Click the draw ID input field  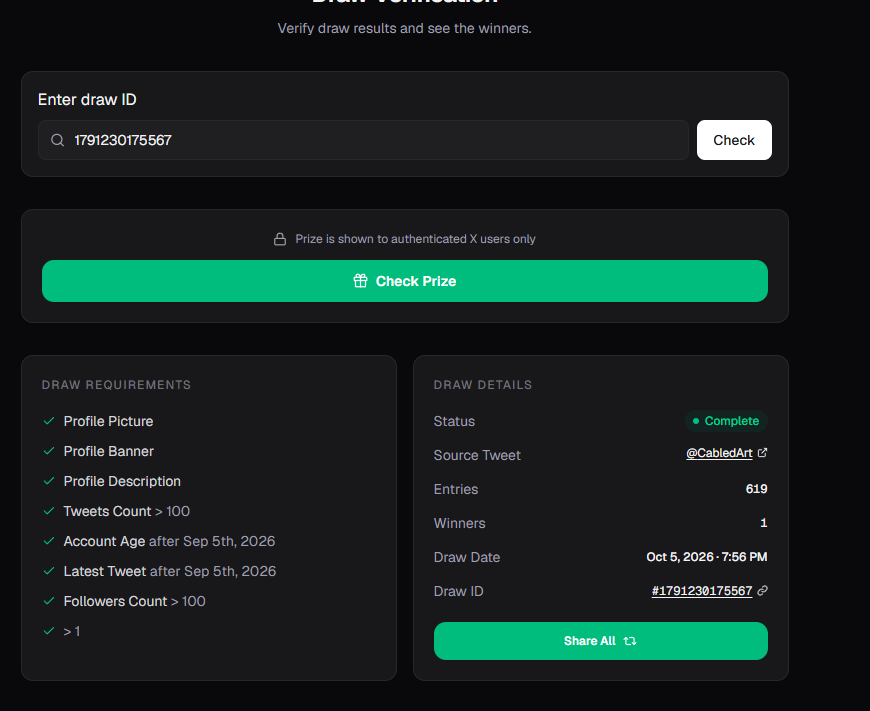[x=363, y=140]
